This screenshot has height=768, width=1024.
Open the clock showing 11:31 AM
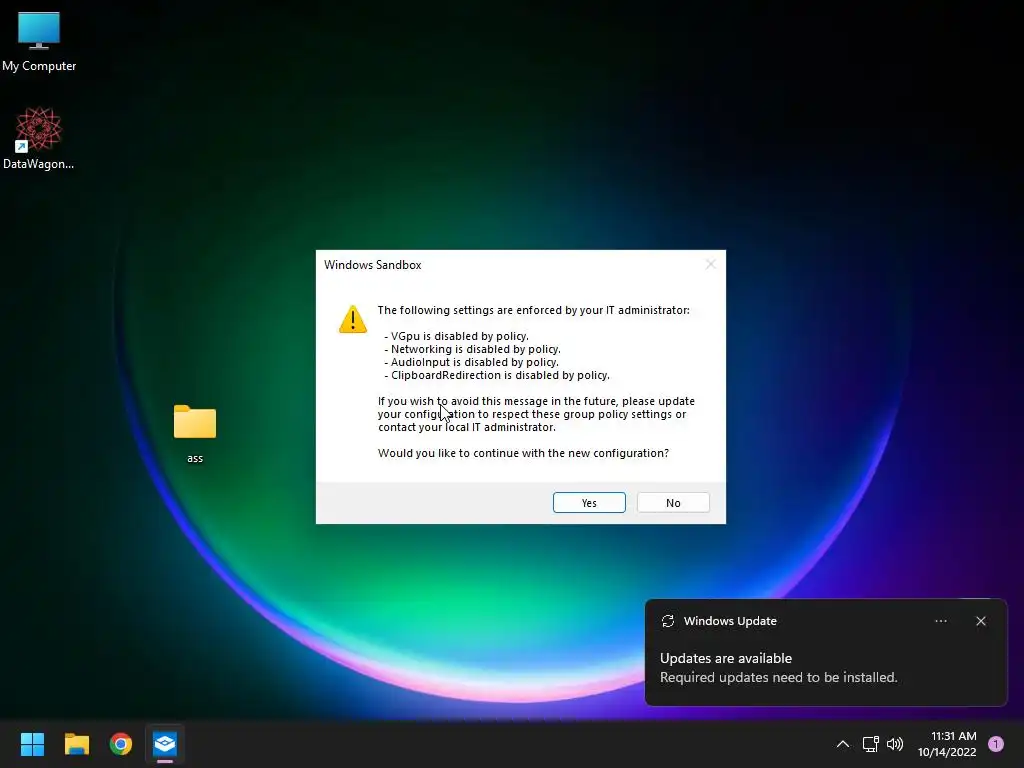coord(947,744)
